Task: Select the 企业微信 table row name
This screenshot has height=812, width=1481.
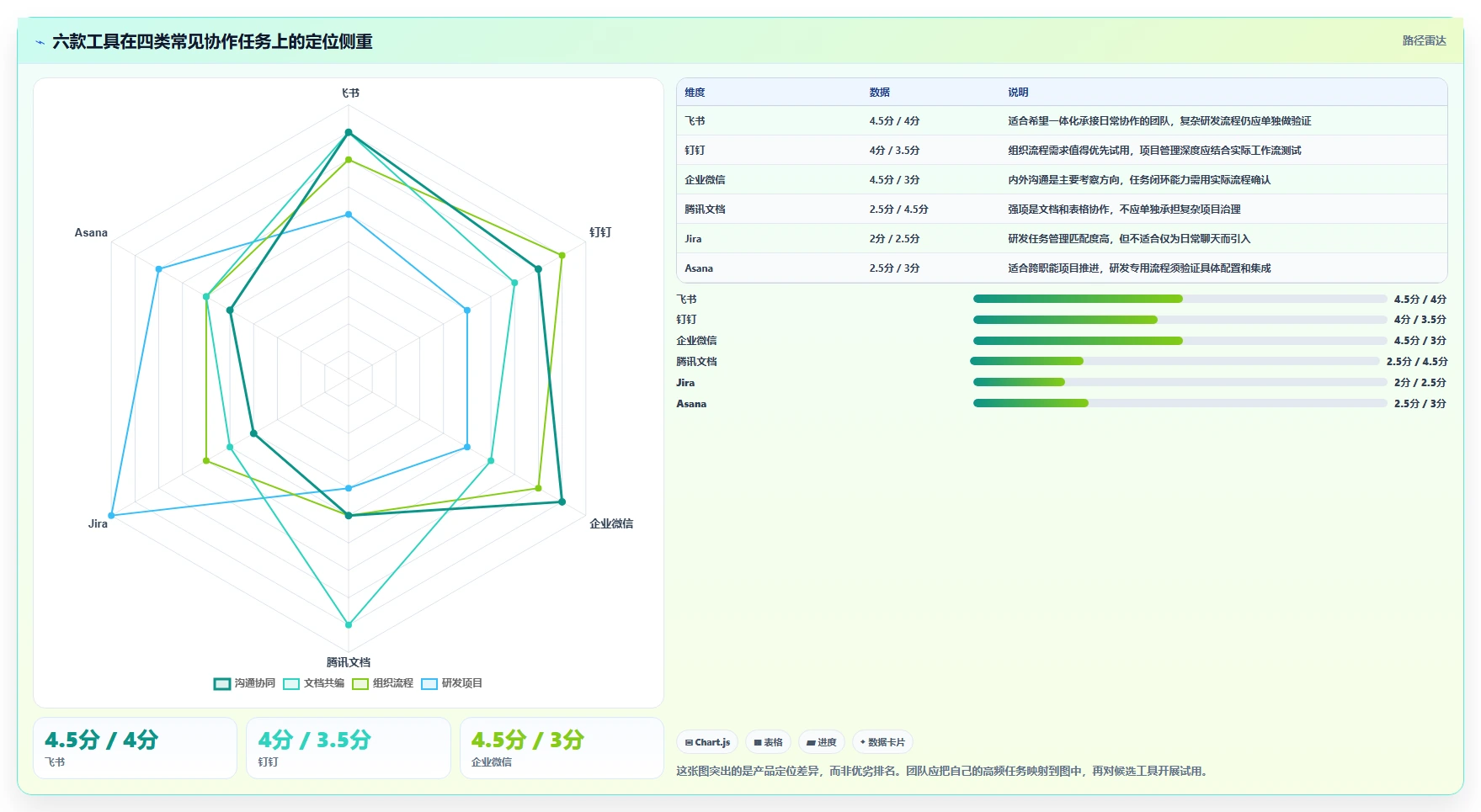Action: point(705,179)
